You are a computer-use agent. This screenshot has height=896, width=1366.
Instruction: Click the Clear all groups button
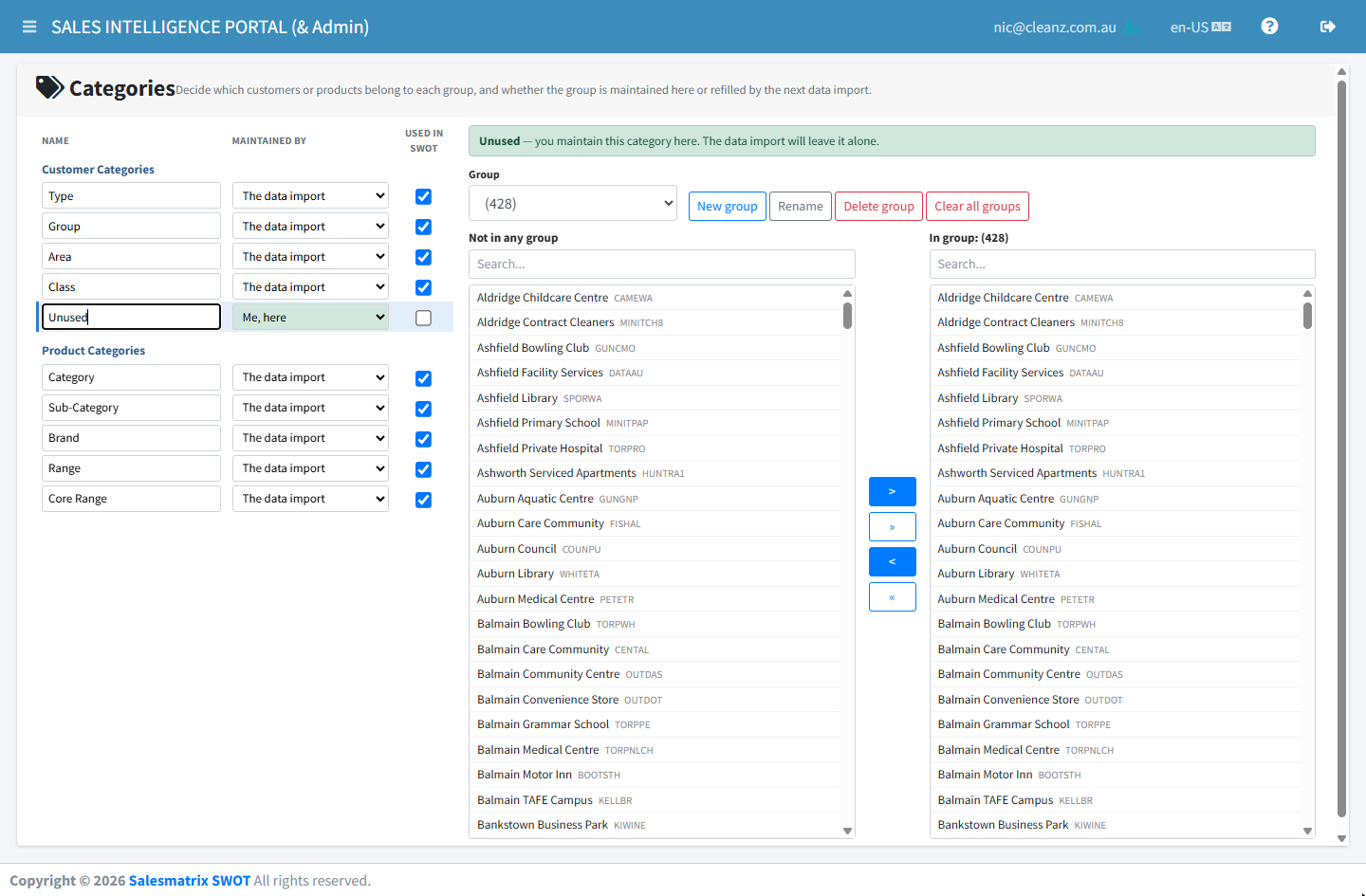coord(977,206)
